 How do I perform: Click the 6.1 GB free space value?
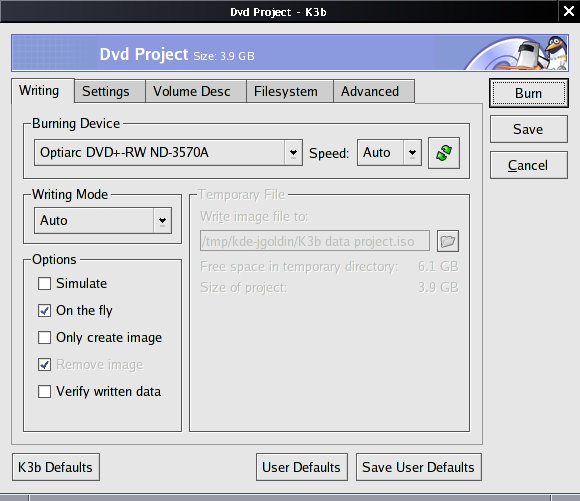(x=438, y=266)
